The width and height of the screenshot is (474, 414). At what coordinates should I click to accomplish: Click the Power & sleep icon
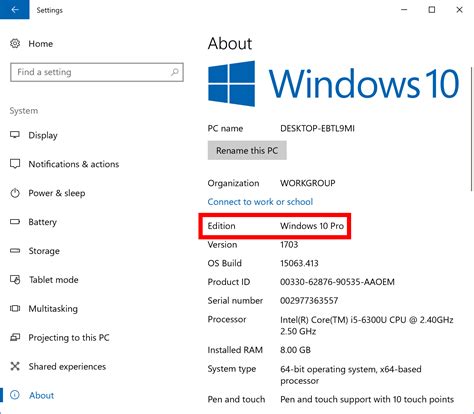click(15, 193)
